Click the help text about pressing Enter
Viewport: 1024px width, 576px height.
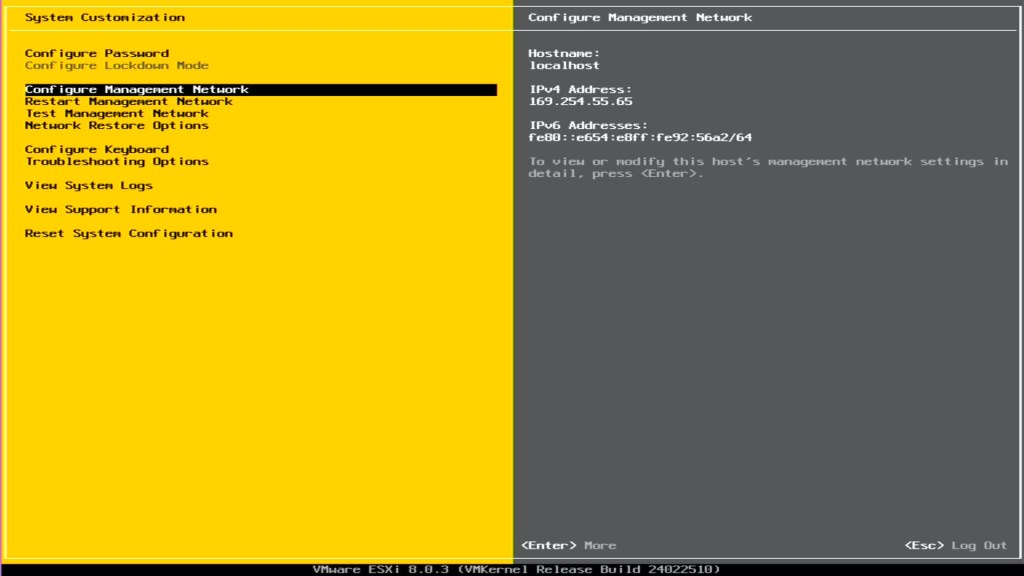(x=768, y=168)
